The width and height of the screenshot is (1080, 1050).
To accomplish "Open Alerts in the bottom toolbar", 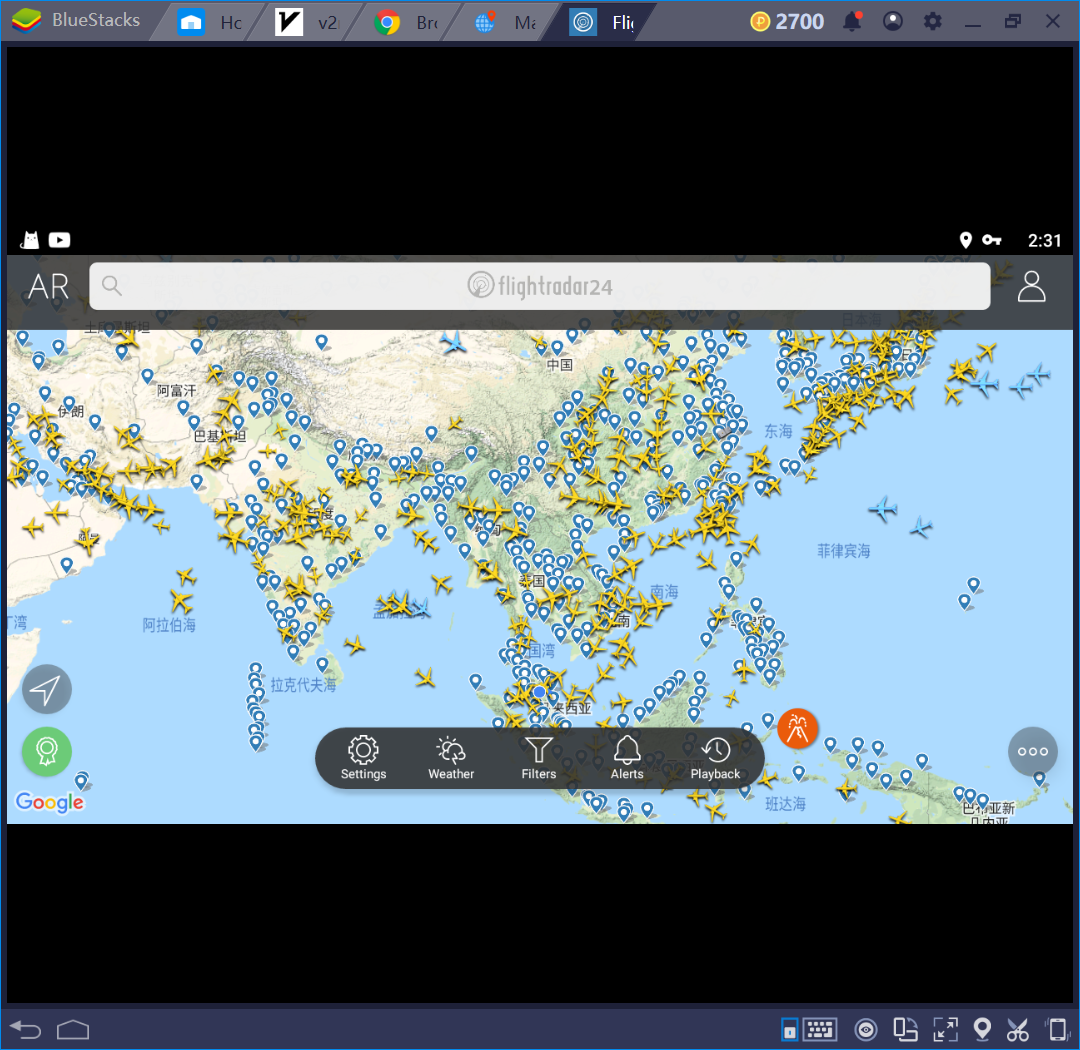I will coord(627,758).
